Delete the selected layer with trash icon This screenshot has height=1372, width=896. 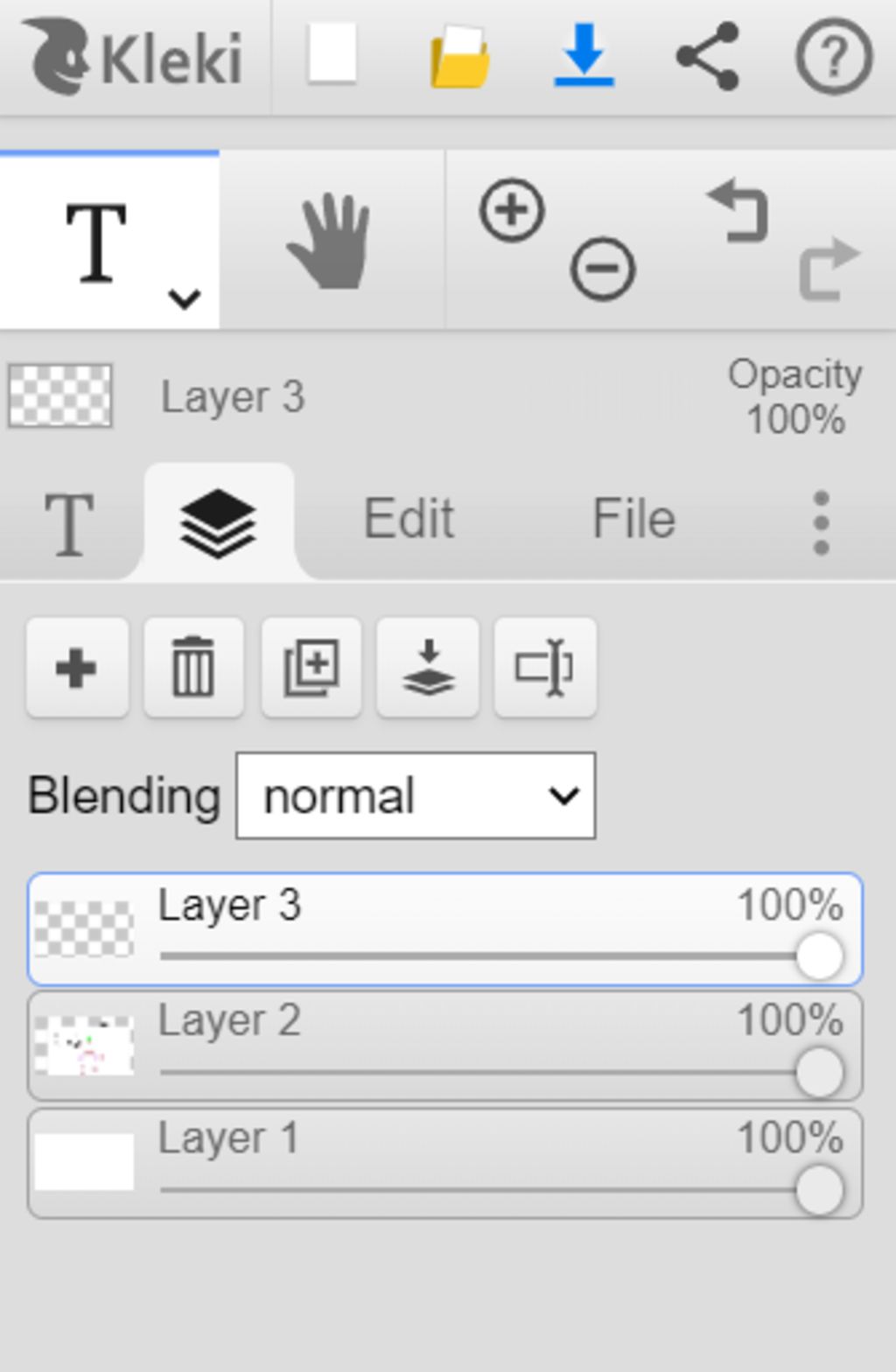[x=193, y=668]
